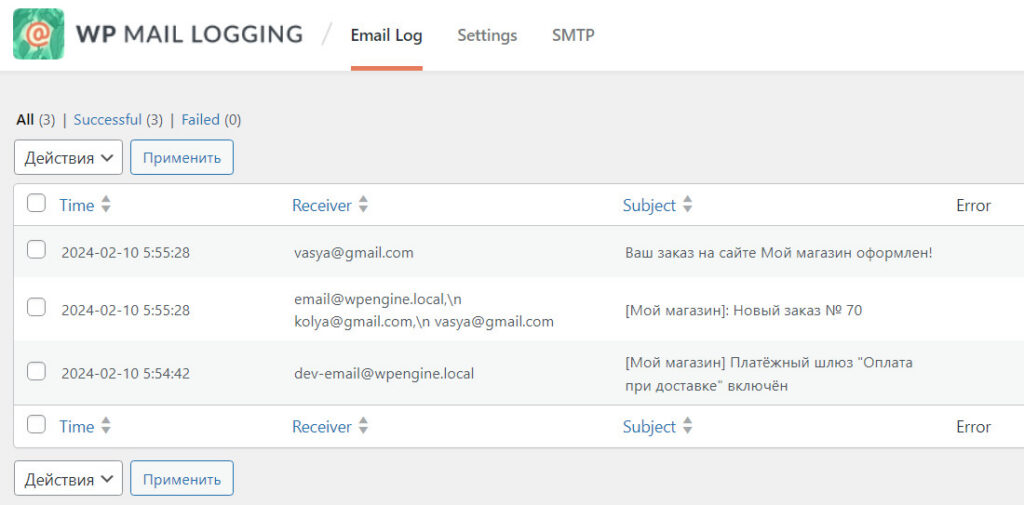Open the SMTP tab
The width and height of the screenshot is (1024, 505).
click(x=573, y=35)
